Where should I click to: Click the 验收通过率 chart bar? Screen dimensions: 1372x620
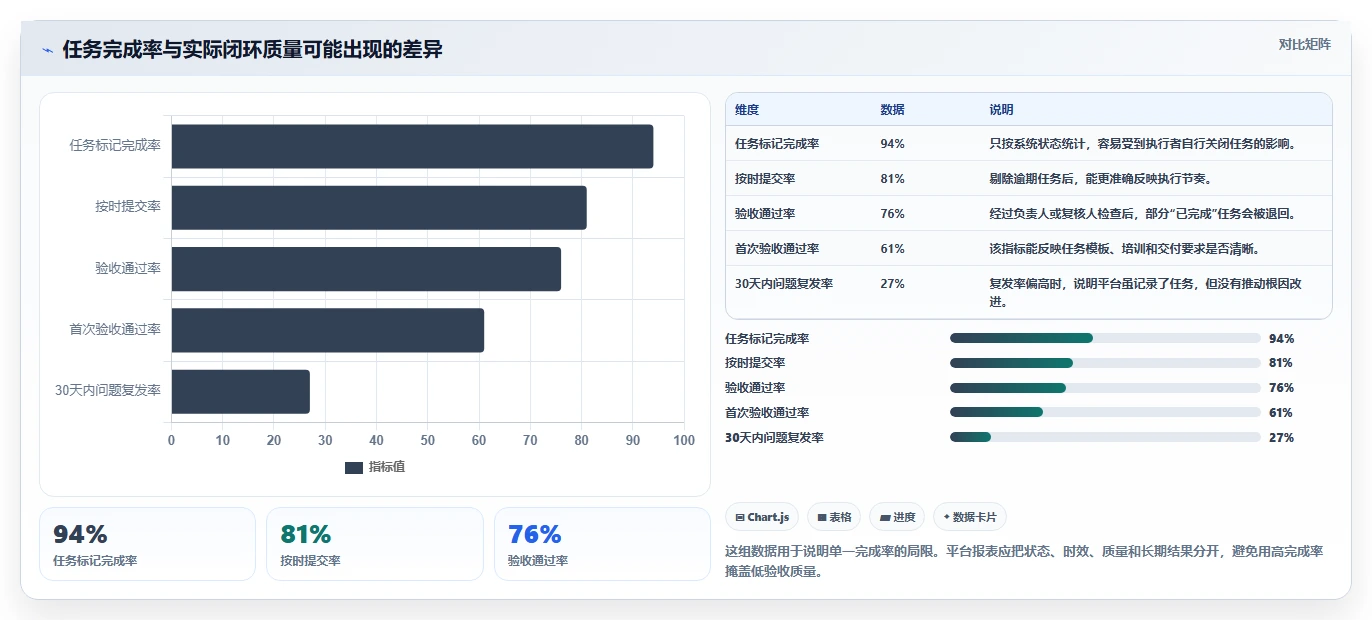(x=366, y=269)
